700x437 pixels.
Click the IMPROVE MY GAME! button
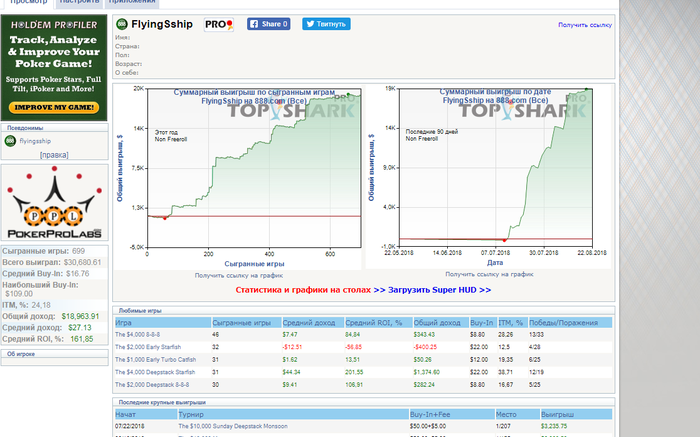(54, 108)
